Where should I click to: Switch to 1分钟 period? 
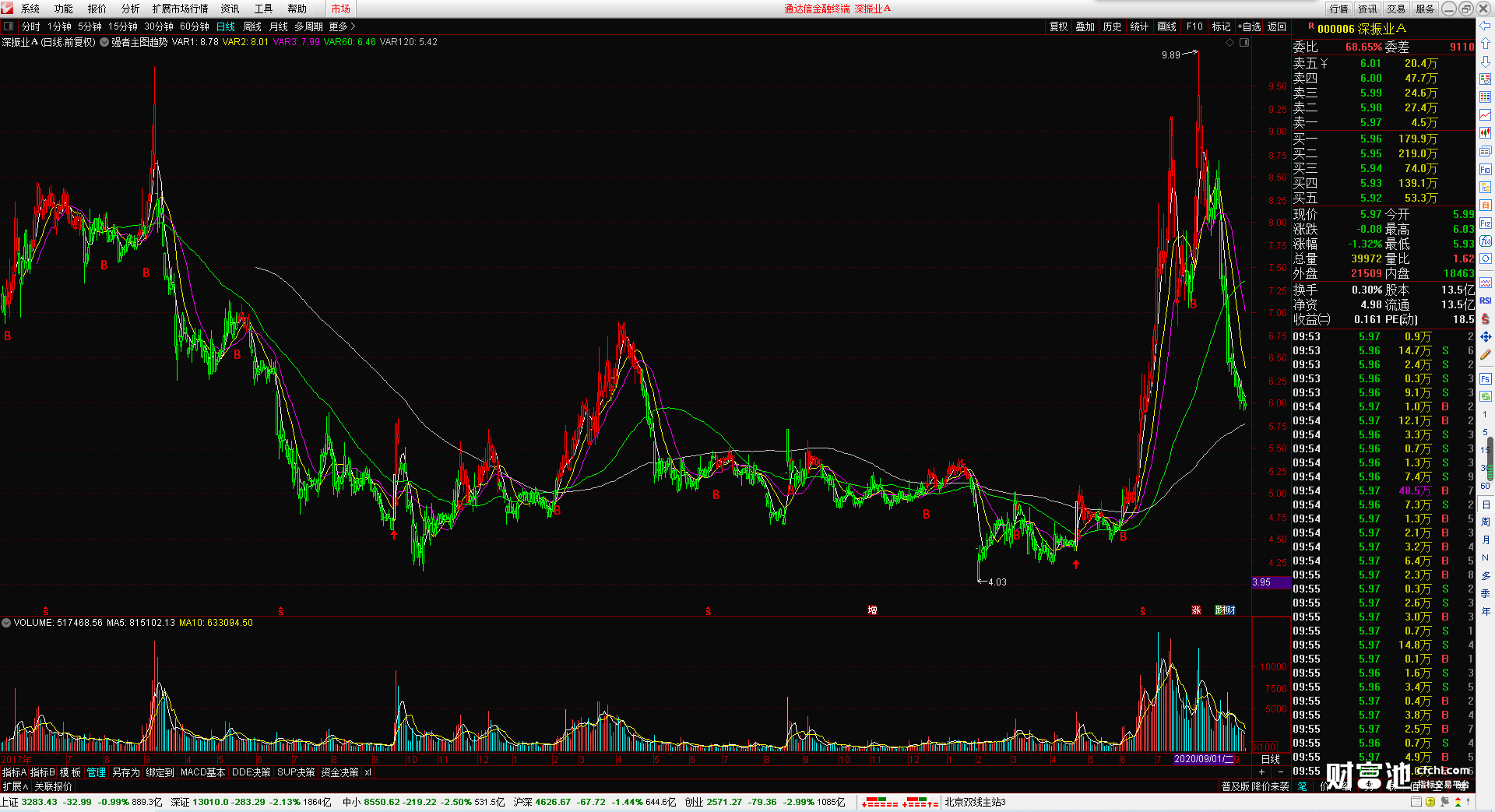59,26
